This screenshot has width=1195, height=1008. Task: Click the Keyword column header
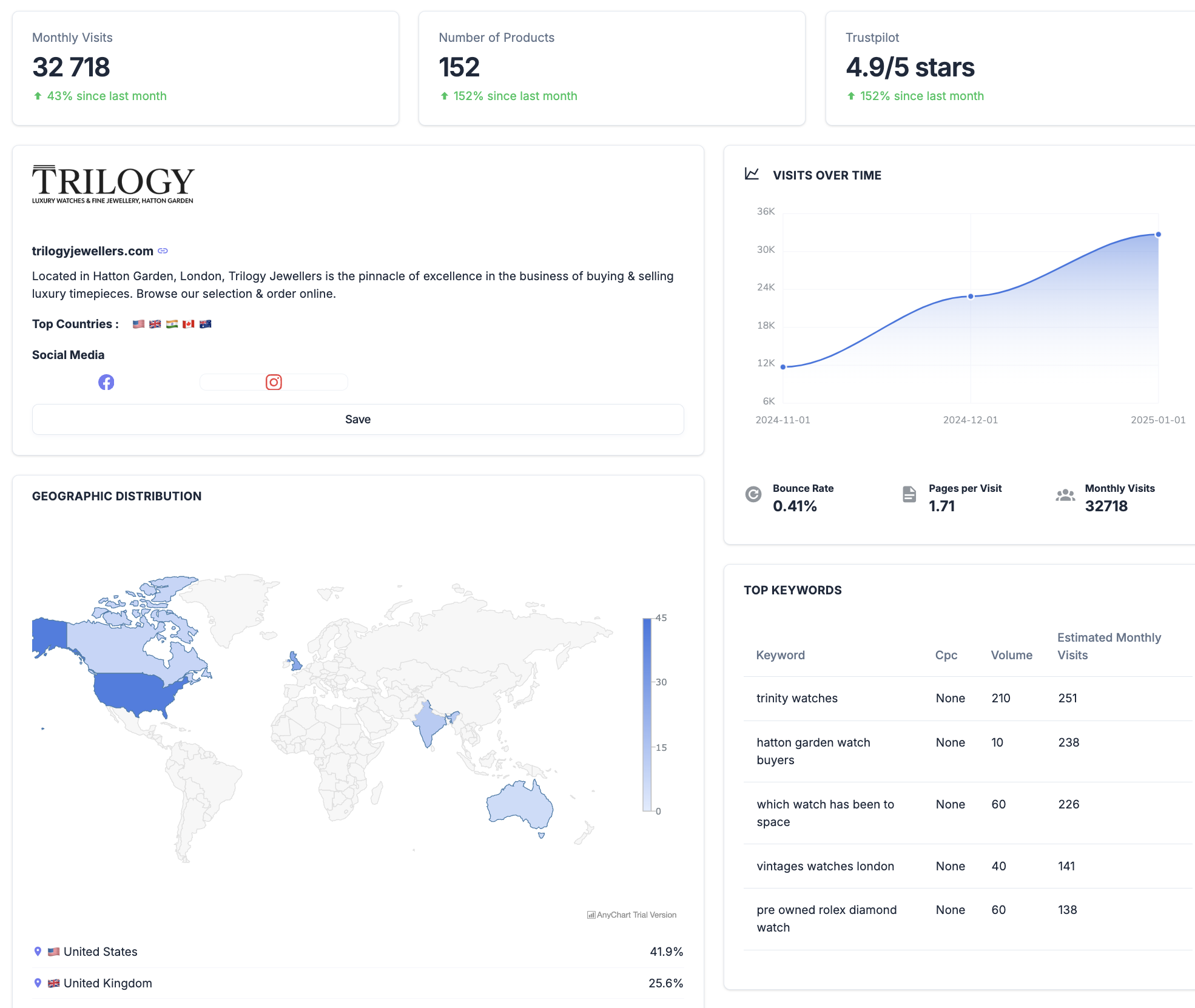tap(781, 655)
